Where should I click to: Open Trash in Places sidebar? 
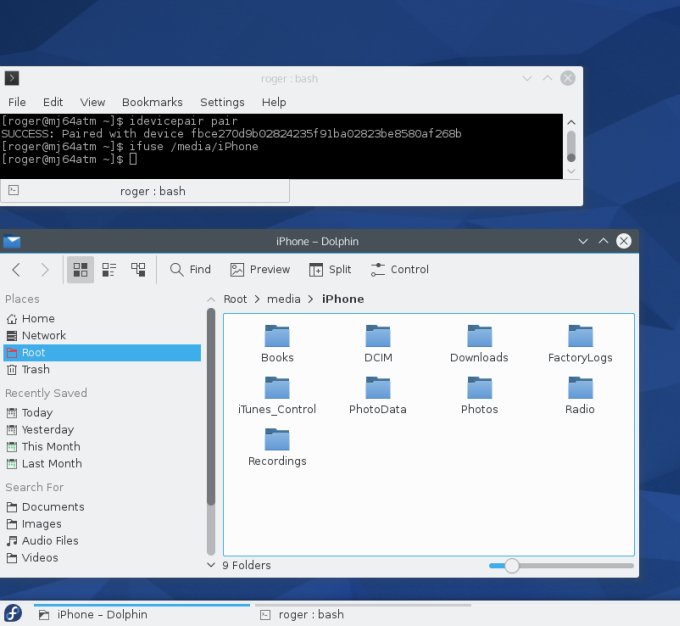[35, 370]
